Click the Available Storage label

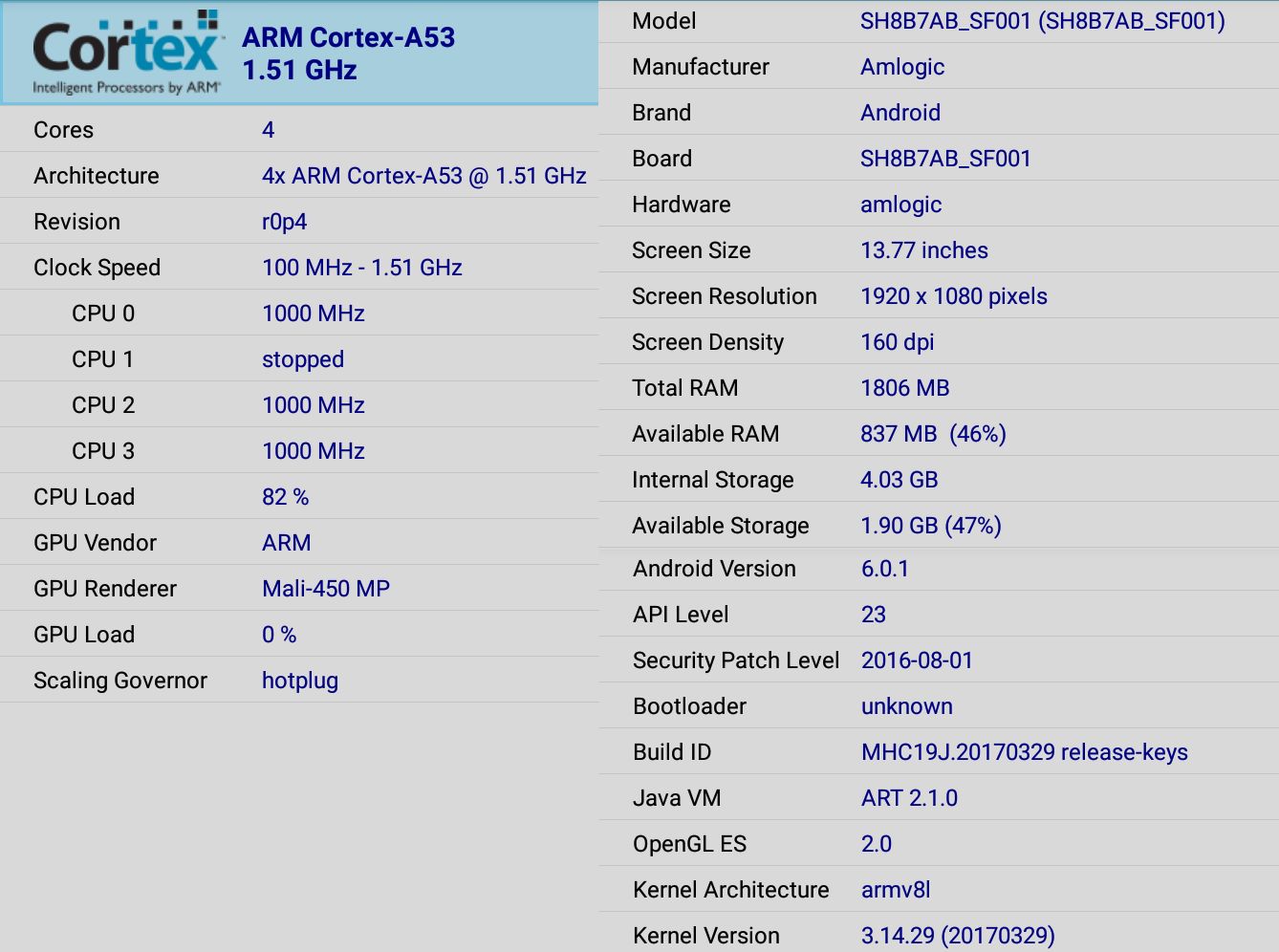click(721, 526)
